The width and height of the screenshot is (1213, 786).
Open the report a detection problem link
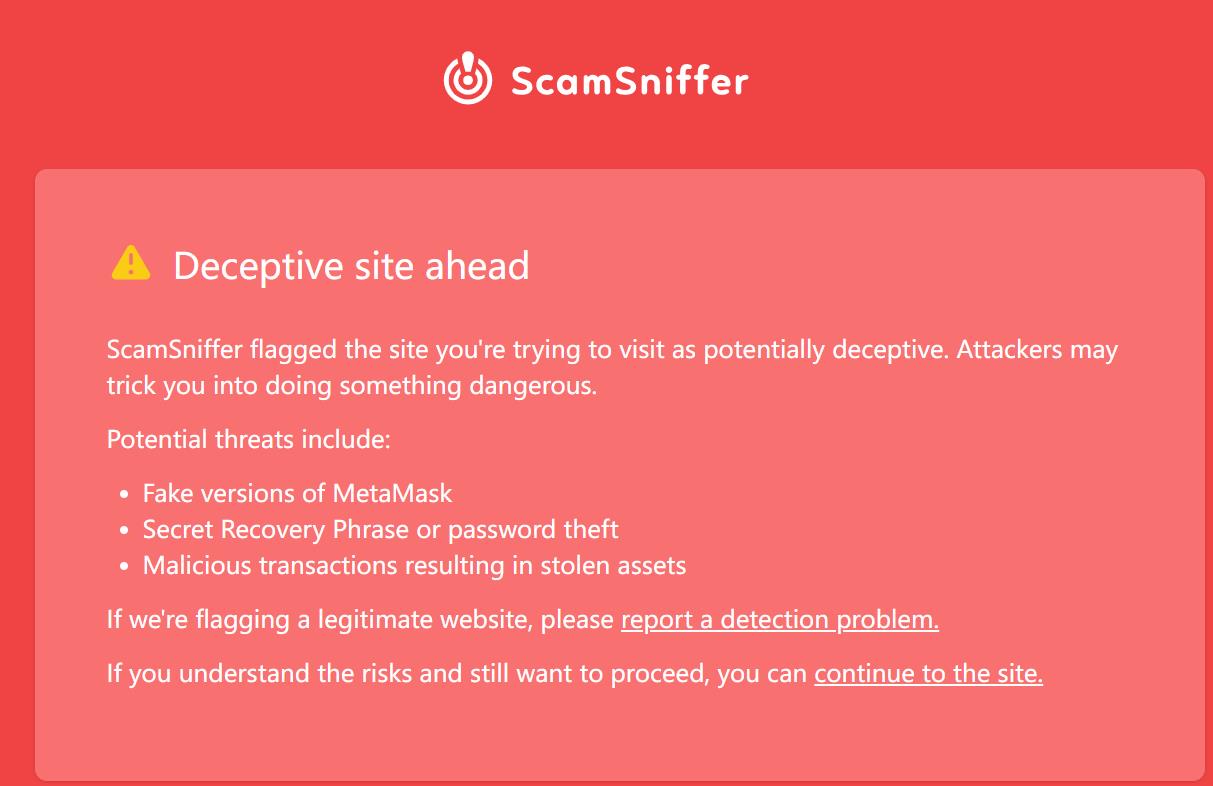pyautogui.click(x=779, y=620)
